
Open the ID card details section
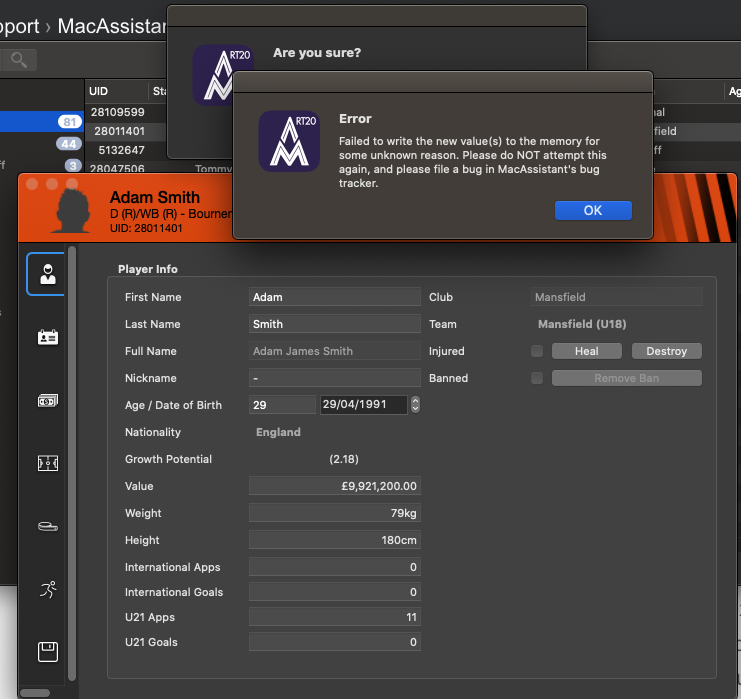pos(47,337)
